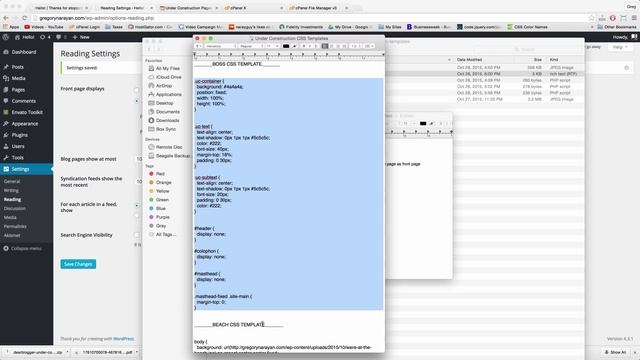Open Permalinks settings submenu item
Screen dimensions: 640x360
(x=15, y=226)
